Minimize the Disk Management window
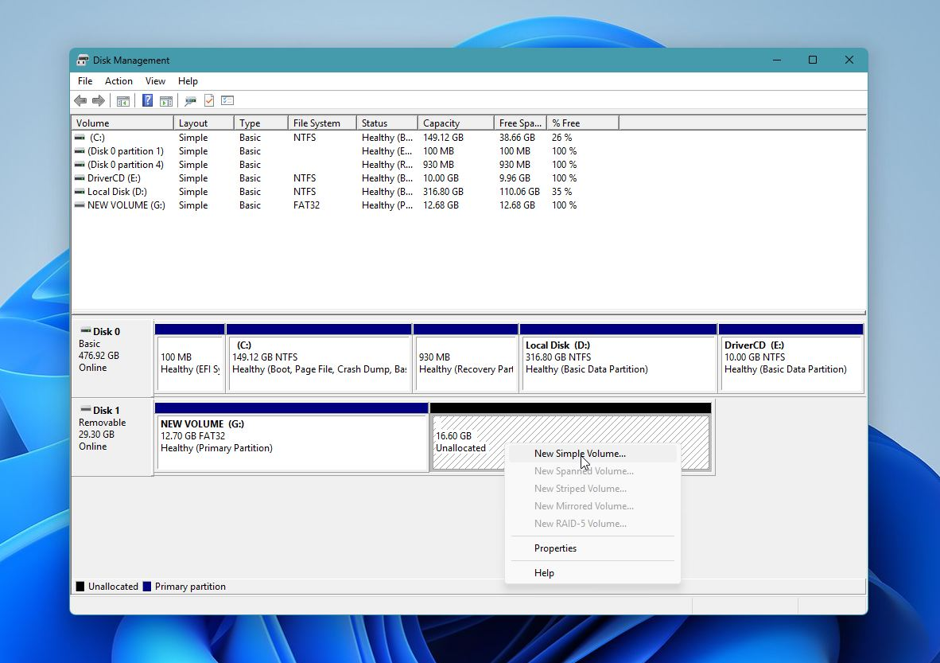 point(777,60)
